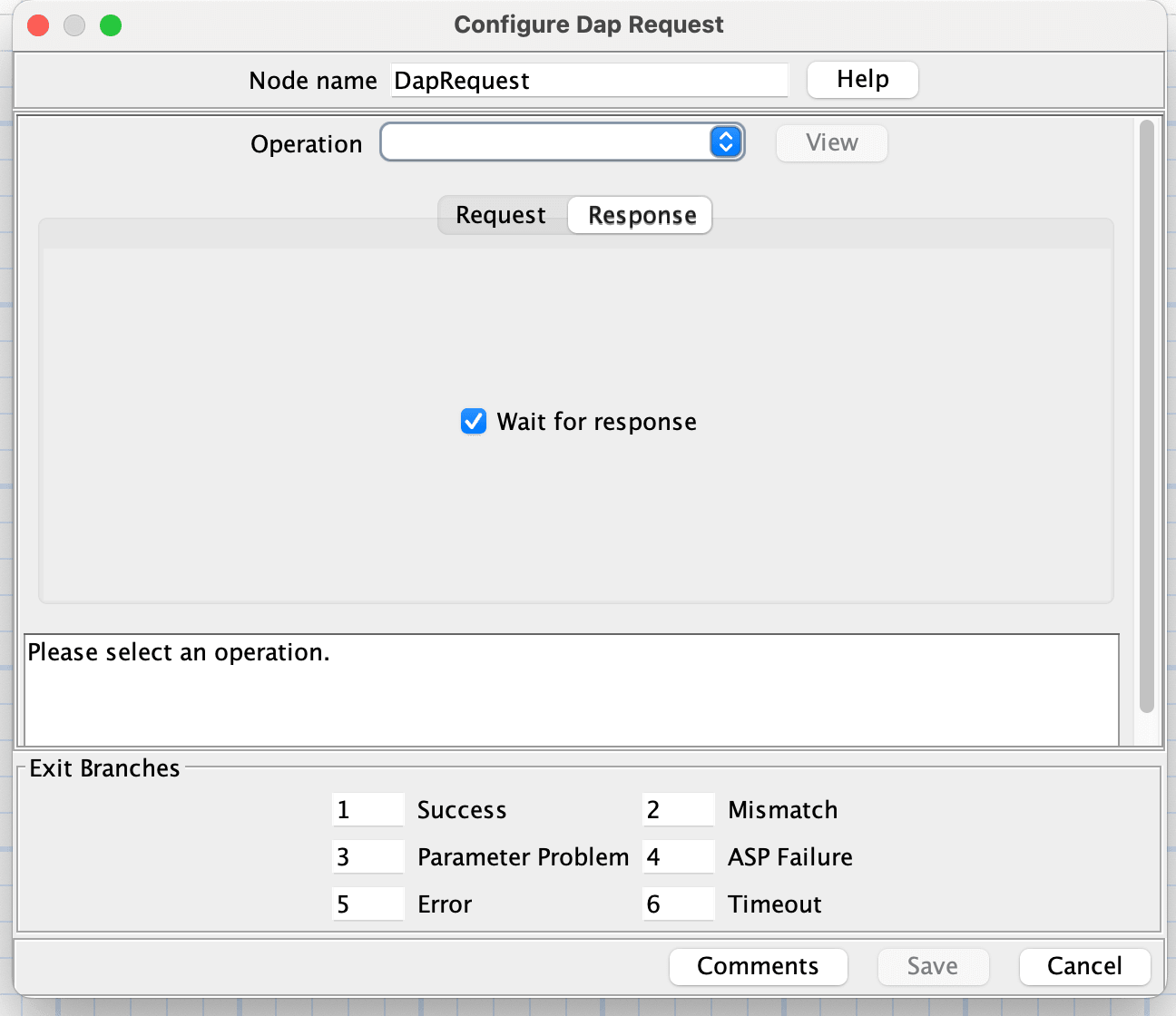Select the Parameter Problem branch field
This screenshot has height=1016, width=1176.
(367, 856)
